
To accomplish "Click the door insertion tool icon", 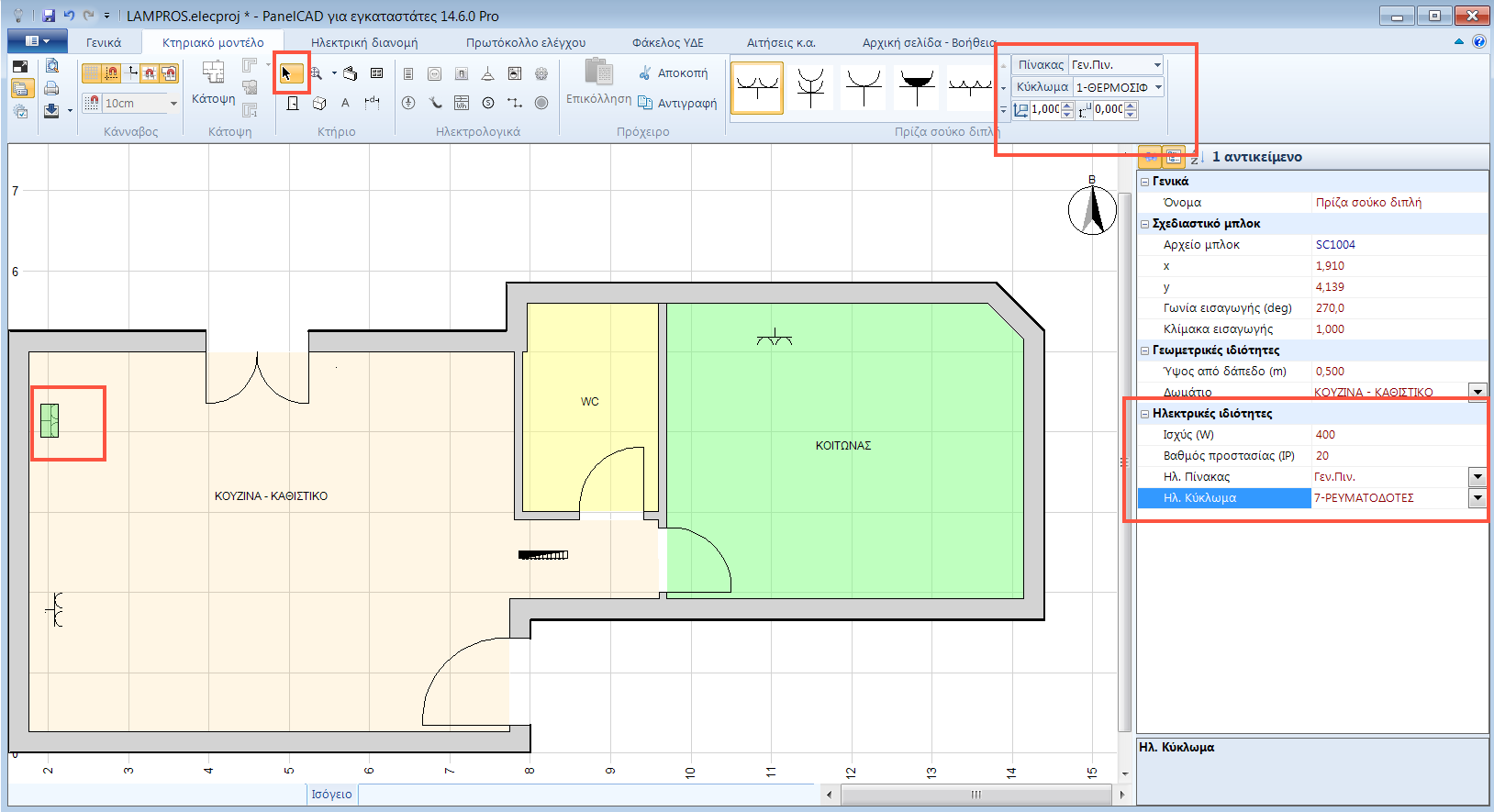I will point(293,103).
